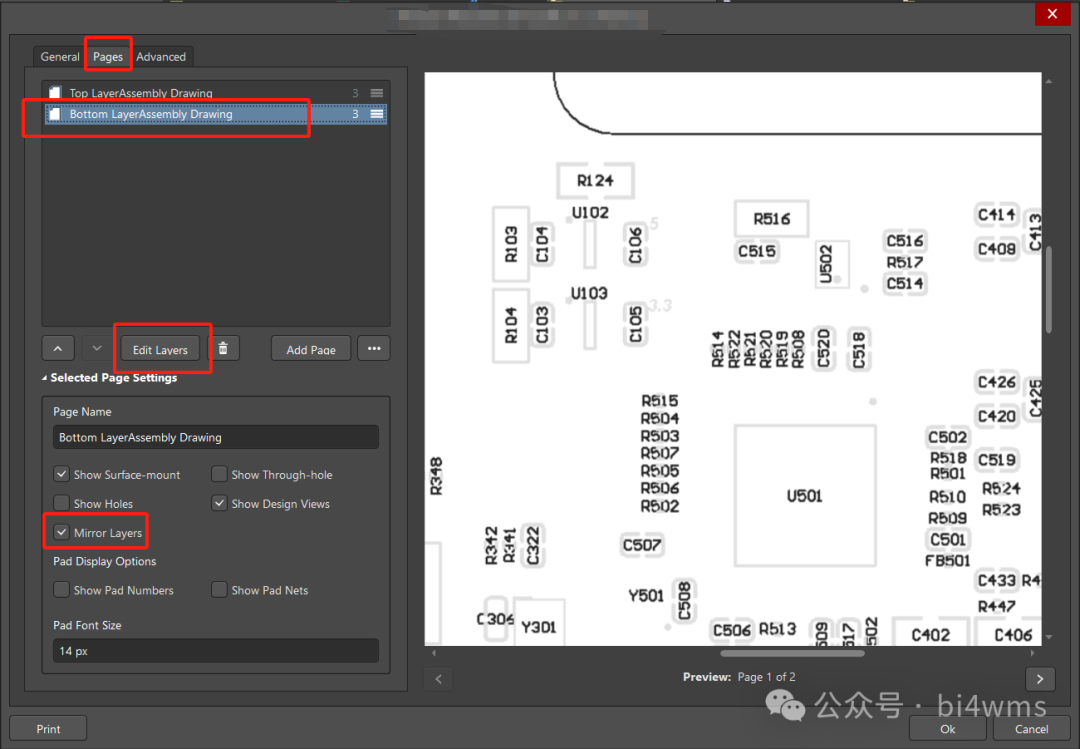Move selected page down with arrow button
1080x749 pixels.
click(96, 348)
